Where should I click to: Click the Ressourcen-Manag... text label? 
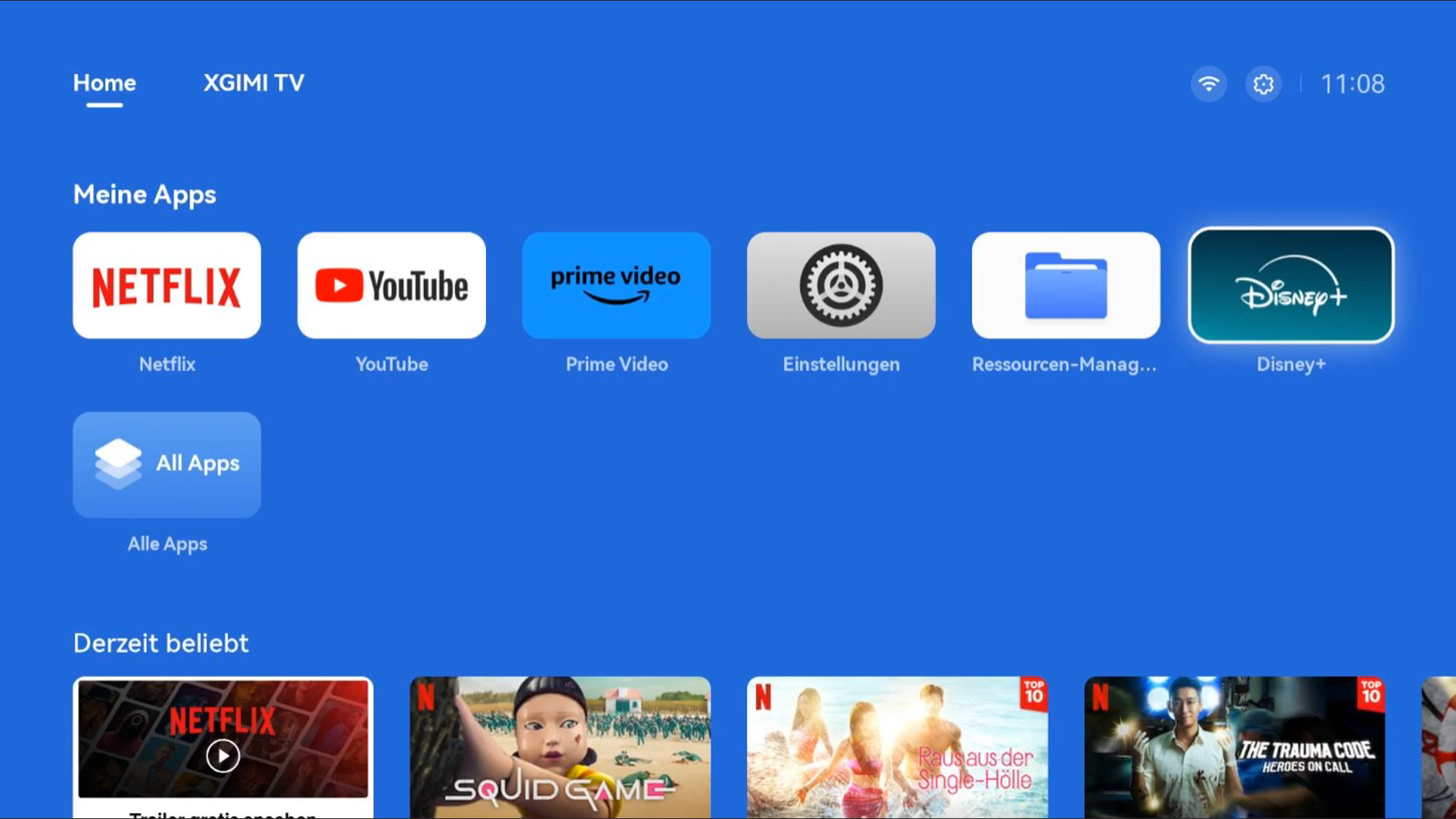pyautogui.click(x=1065, y=364)
